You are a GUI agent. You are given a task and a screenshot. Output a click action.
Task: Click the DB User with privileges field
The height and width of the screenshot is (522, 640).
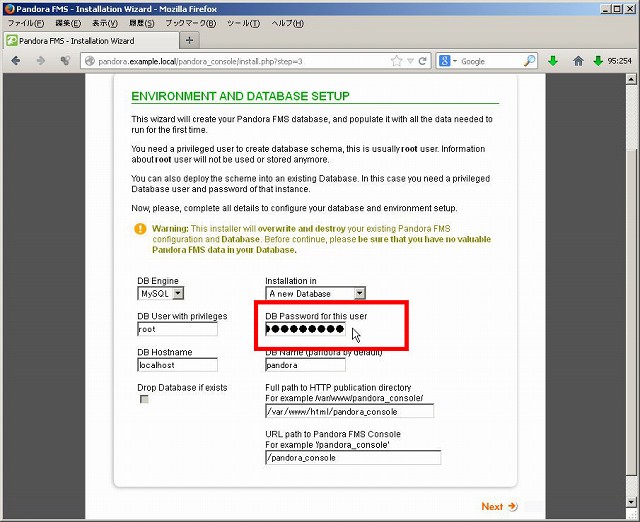click(x=178, y=329)
